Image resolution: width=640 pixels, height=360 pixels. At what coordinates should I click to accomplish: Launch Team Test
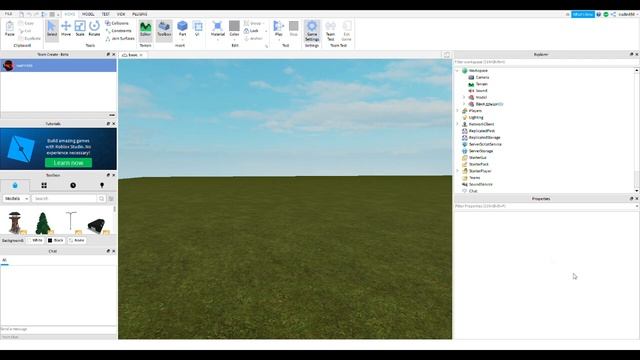pyautogui.click(x=331, y=31)
